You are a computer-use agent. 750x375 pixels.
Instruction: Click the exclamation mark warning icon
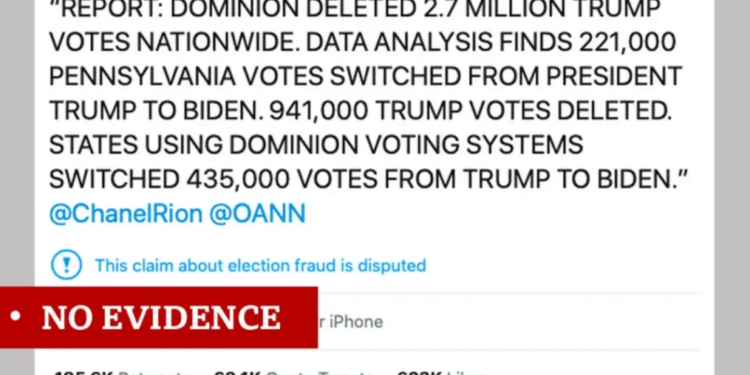point(66,264)
